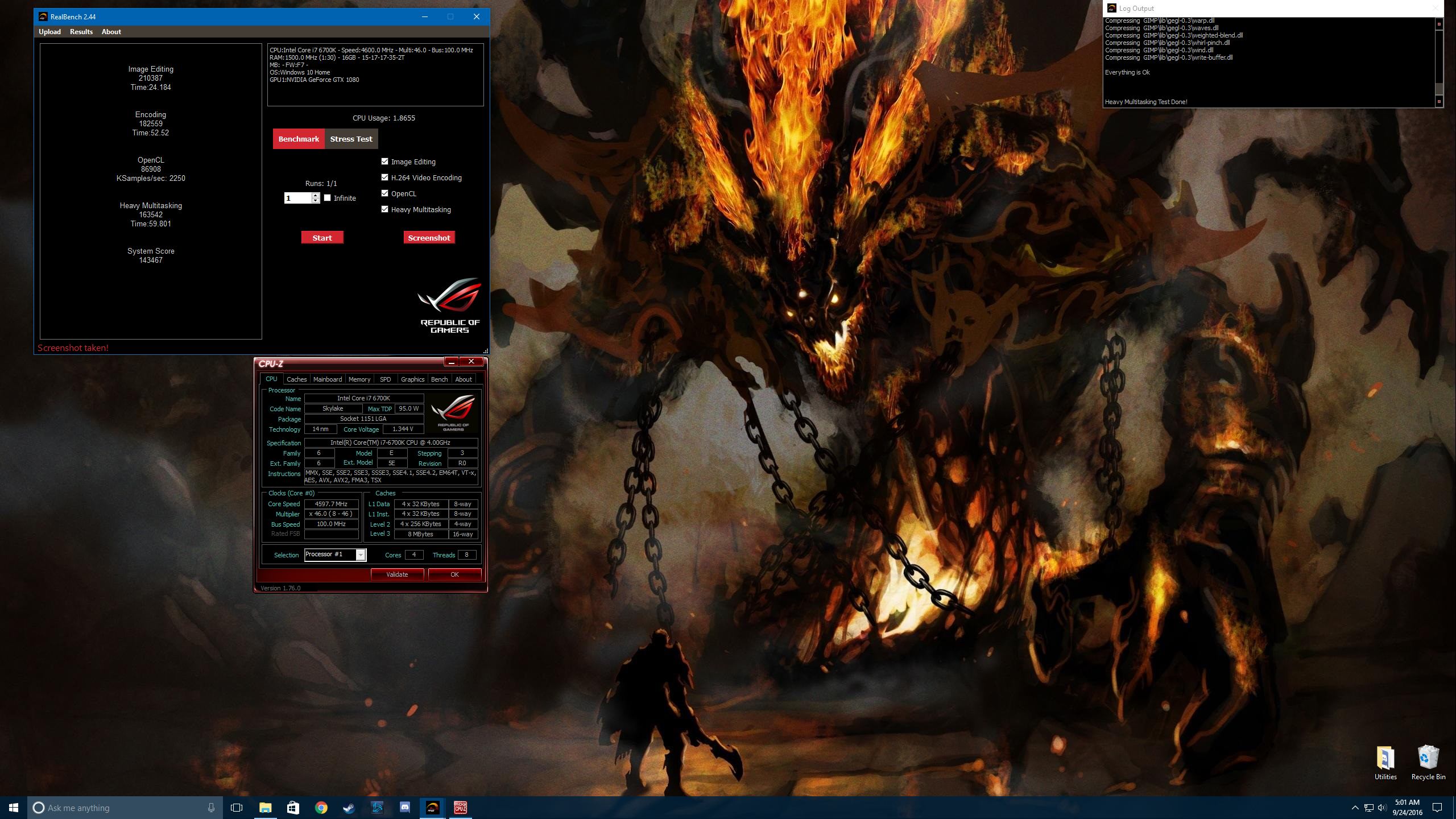Minimize the RealBench window
Screen dimensions: 1456x819
coord(424,16)
